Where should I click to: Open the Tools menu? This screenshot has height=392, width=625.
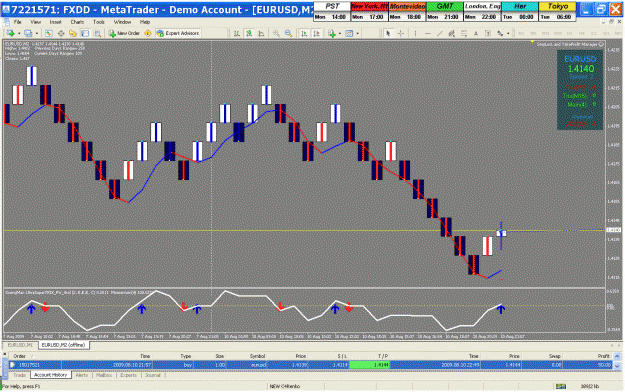[x=99, y=22]
